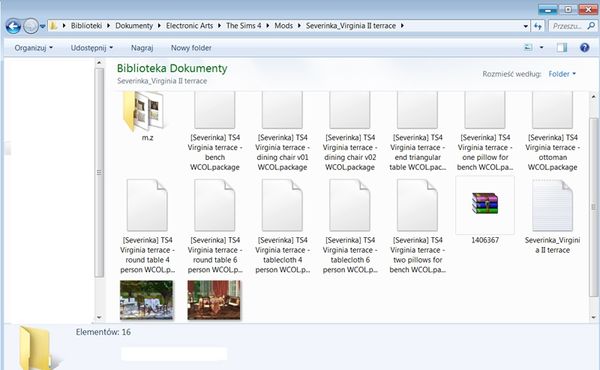The width and height of the screenshot is (600, 370).
Task: Open the Udostępnij menu
Action: (92, 48)
